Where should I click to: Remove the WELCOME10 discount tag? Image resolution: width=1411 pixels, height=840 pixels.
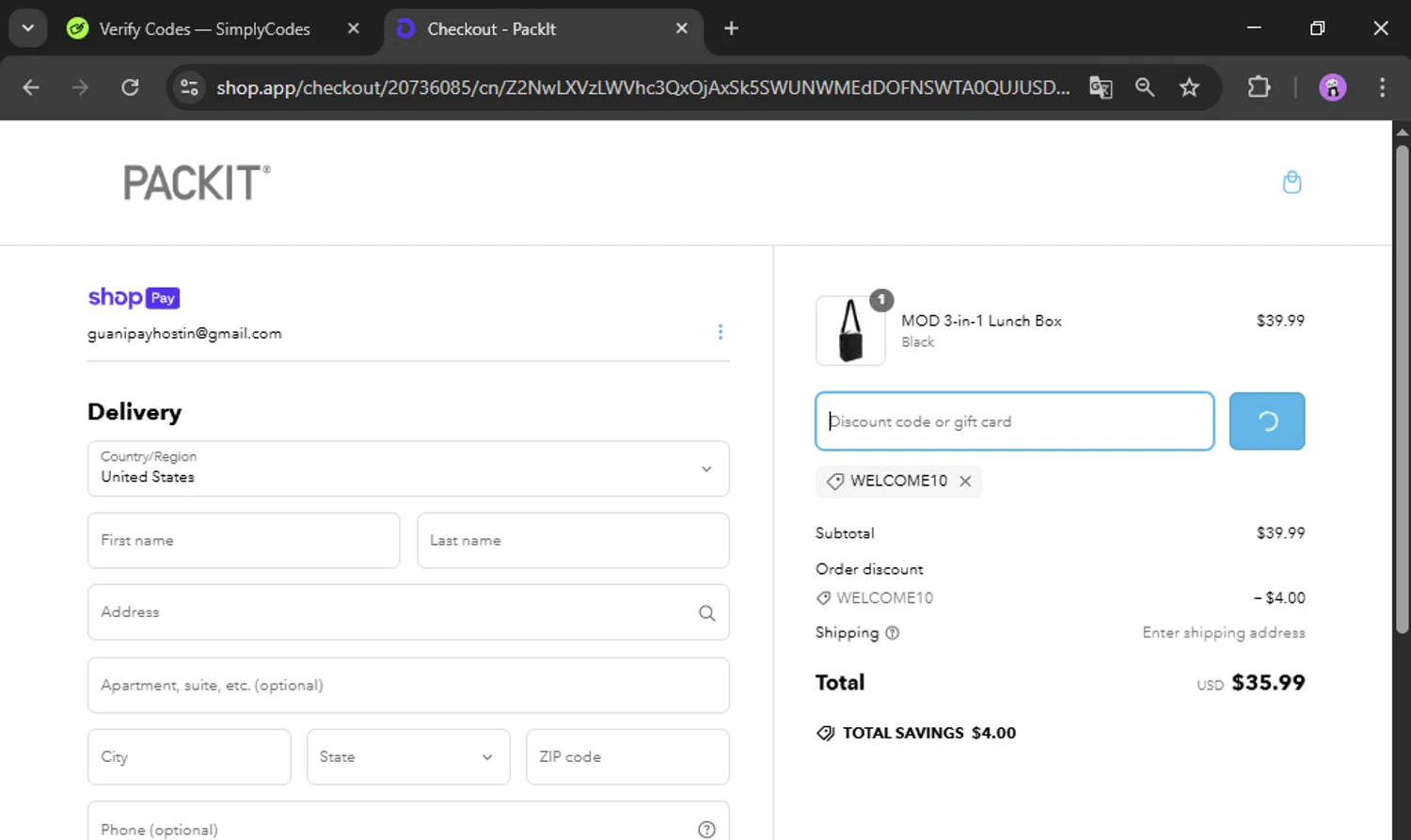[x=965, y=481]
